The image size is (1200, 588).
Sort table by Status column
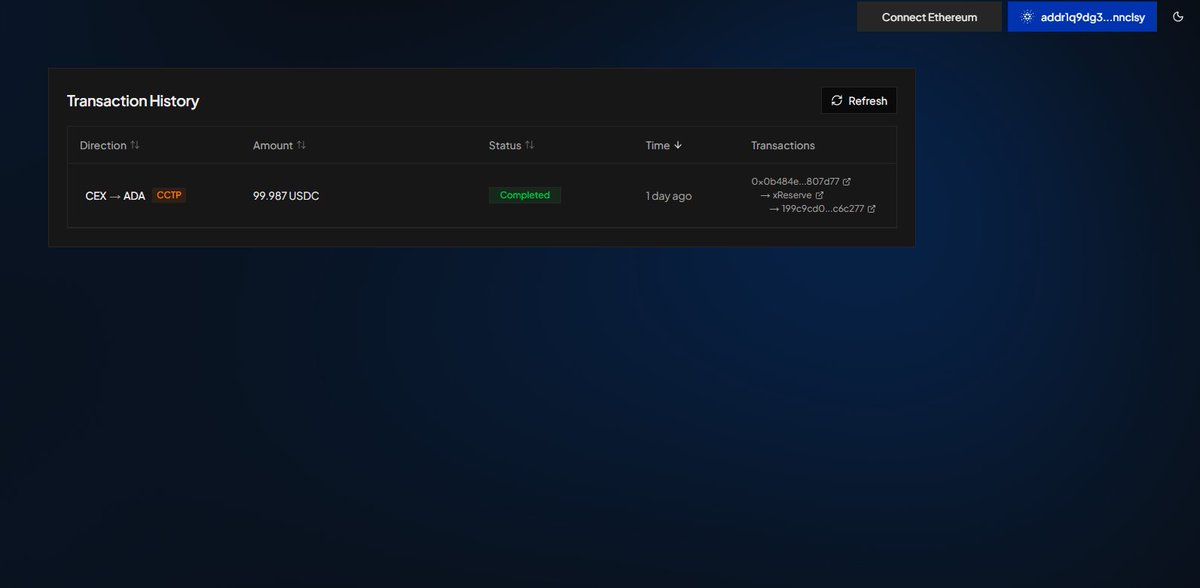click(x=512, y=145)
